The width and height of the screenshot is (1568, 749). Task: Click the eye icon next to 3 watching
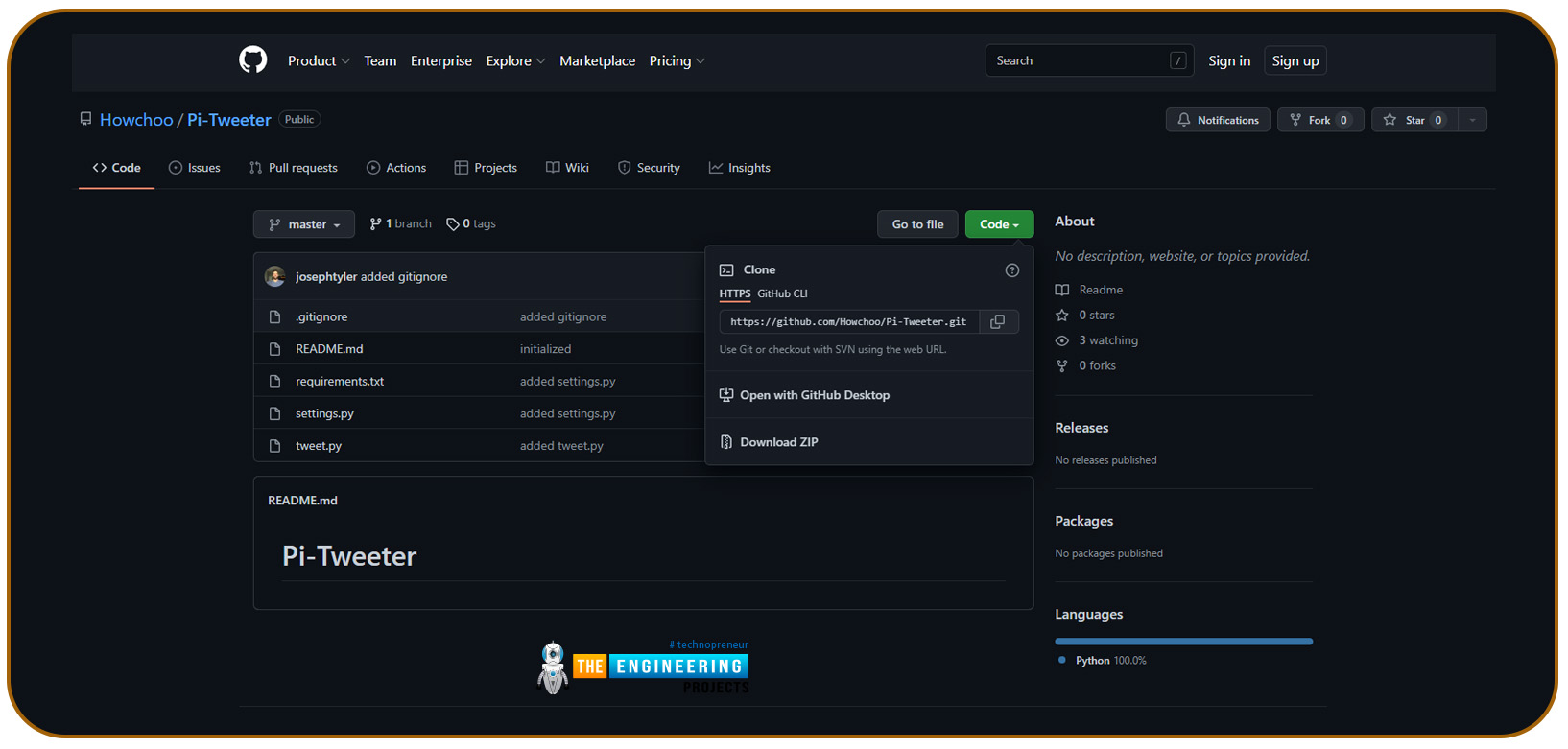point(1062,340)
